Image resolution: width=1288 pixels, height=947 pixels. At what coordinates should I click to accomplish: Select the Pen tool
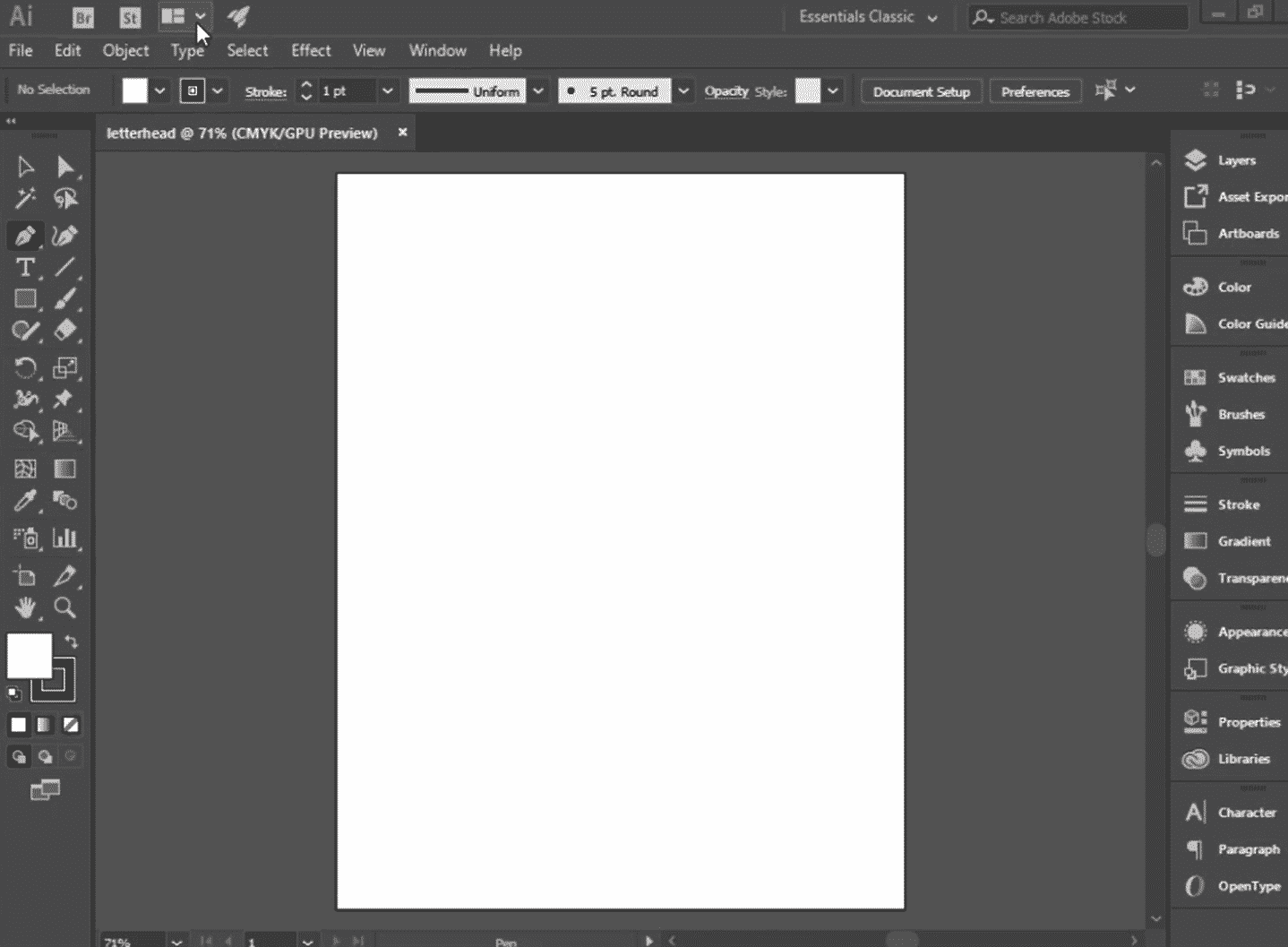coord(25,236)
